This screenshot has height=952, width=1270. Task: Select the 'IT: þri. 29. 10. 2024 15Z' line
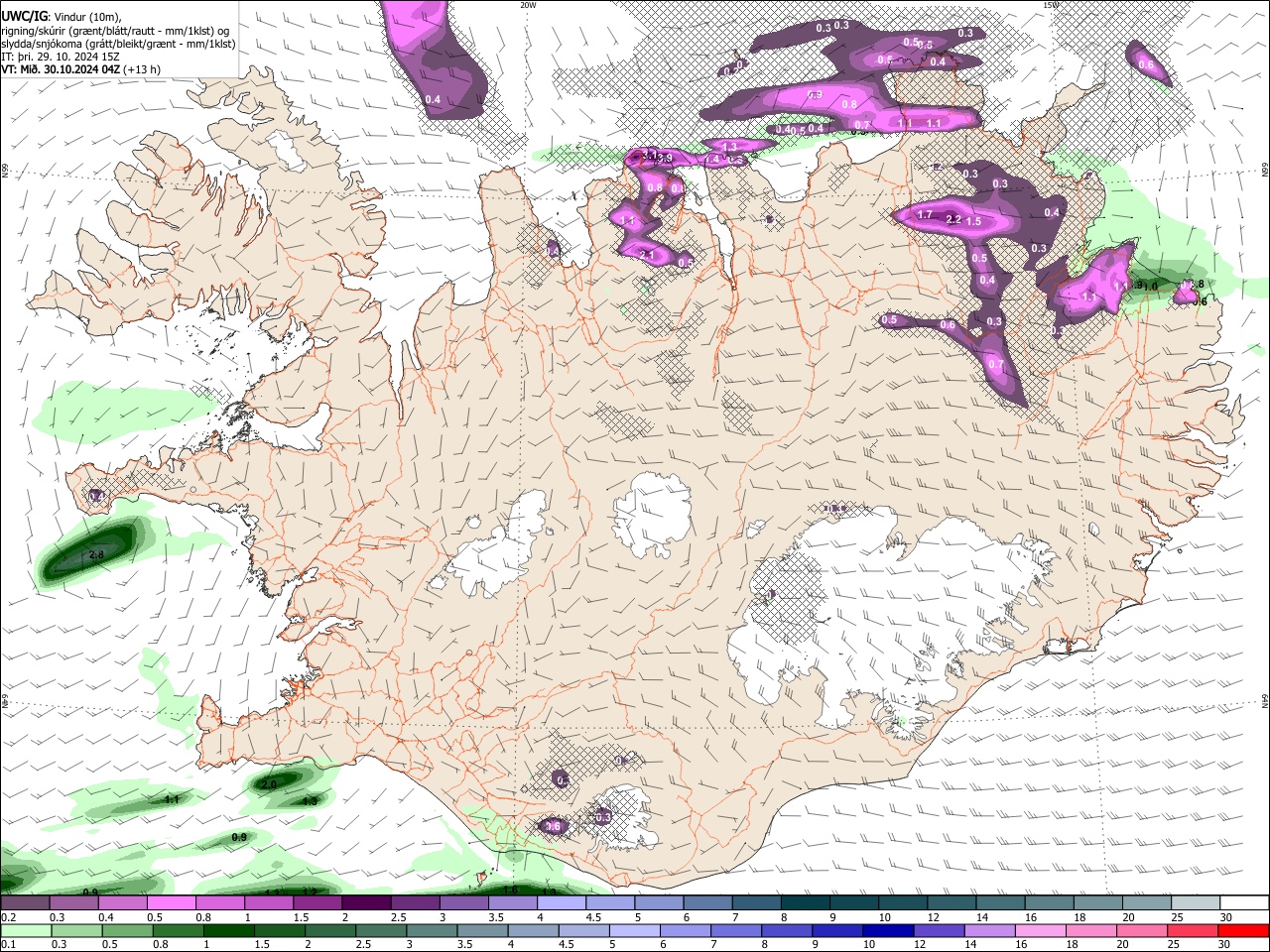tap(61, 57)
